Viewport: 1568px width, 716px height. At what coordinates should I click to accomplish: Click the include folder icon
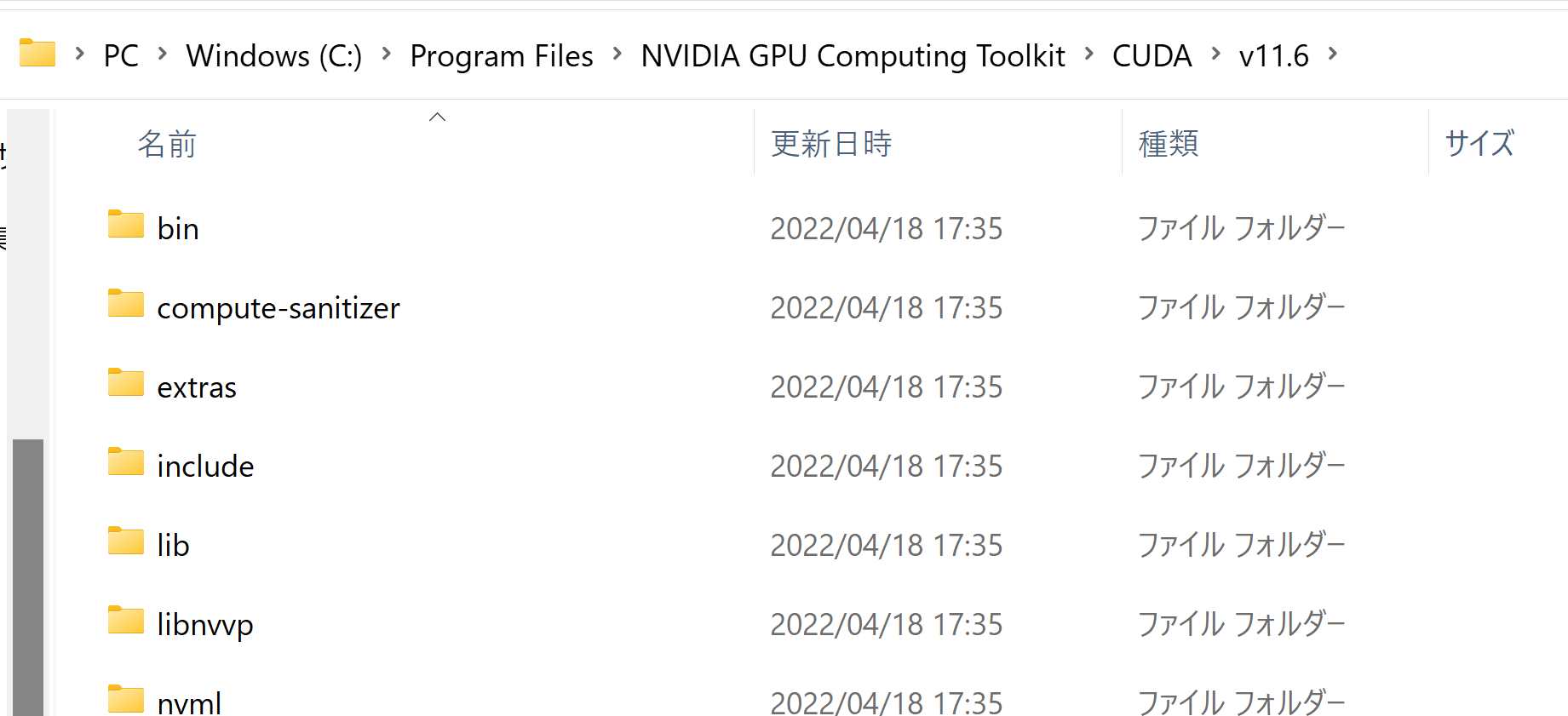pyautogui.click(x=126, y=462)
